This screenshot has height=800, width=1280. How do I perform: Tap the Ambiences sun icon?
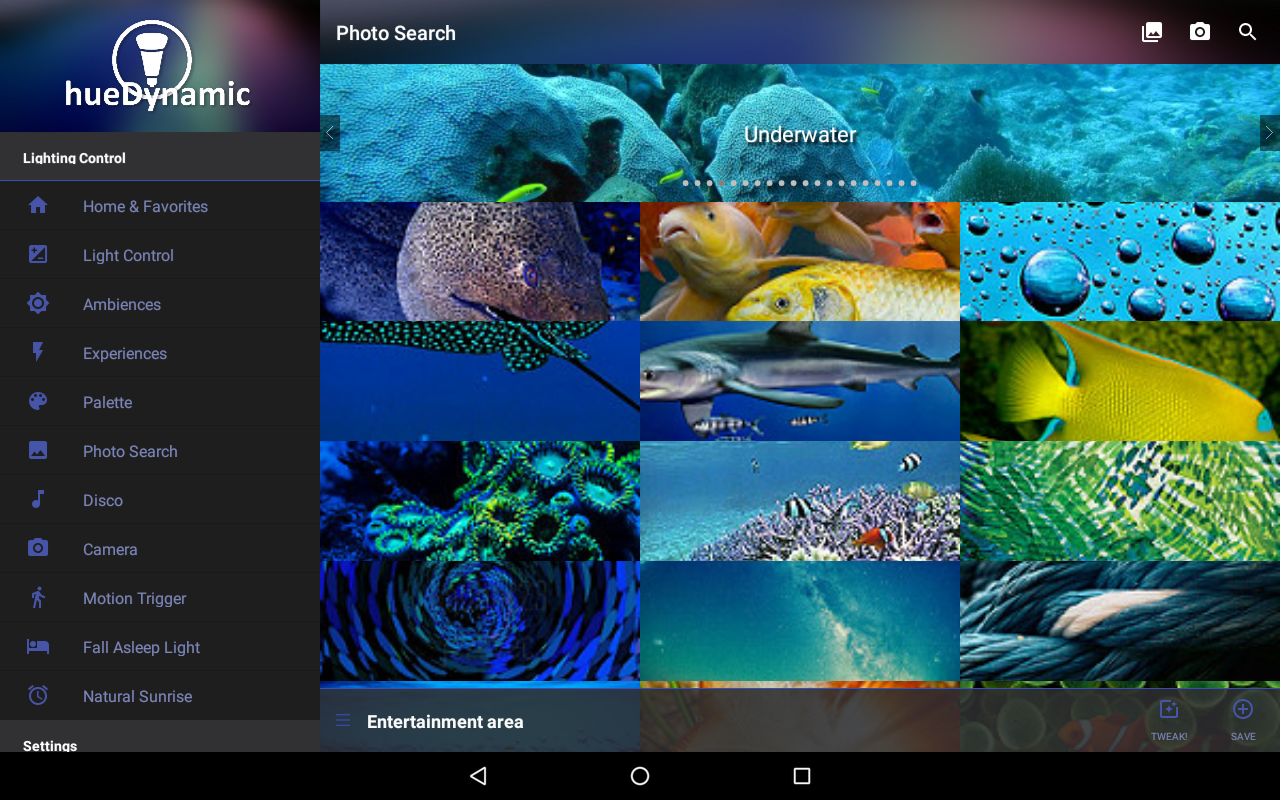(x=38, y=303)
